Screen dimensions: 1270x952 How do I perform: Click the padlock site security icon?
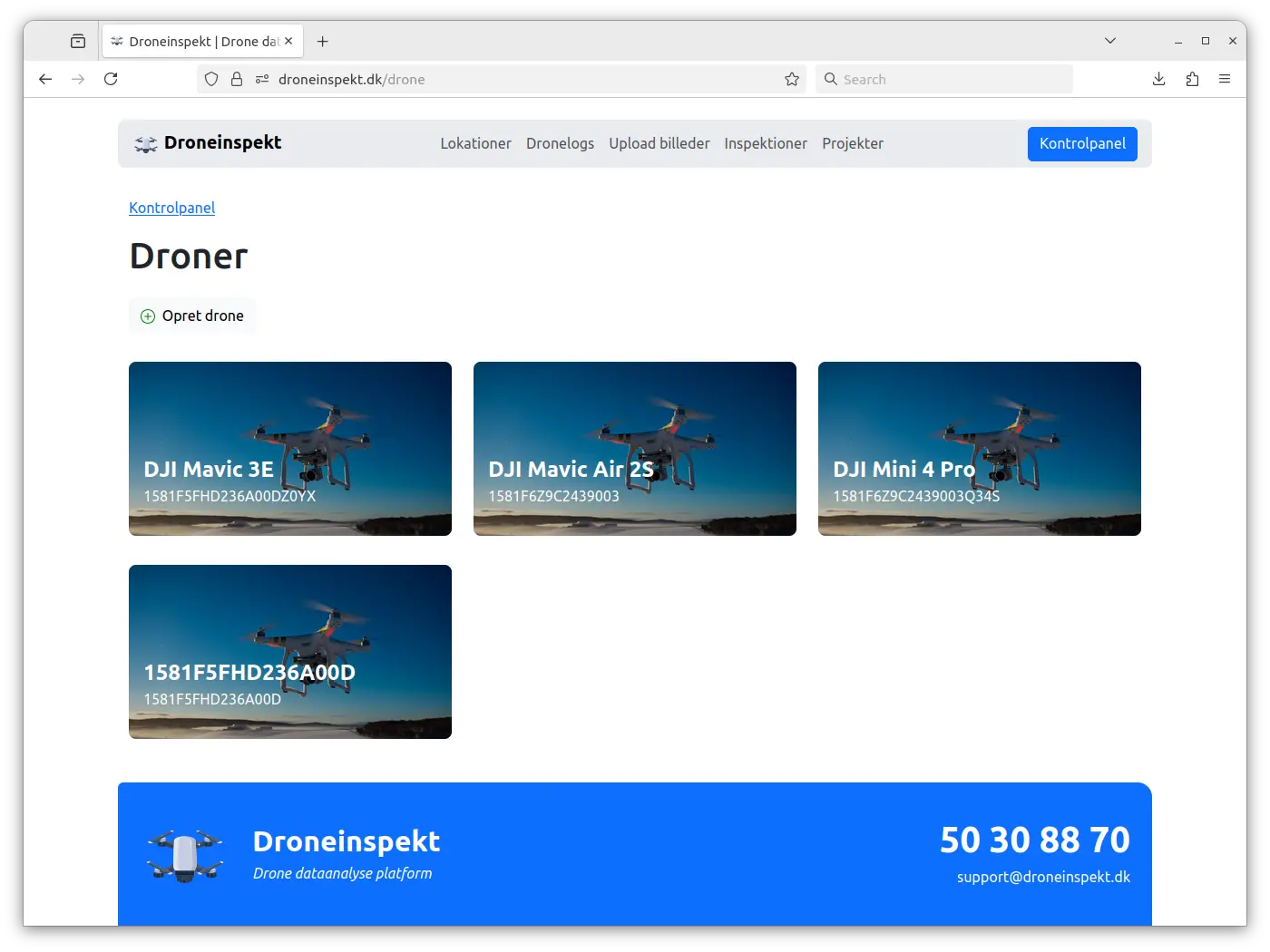coord(237,79)
